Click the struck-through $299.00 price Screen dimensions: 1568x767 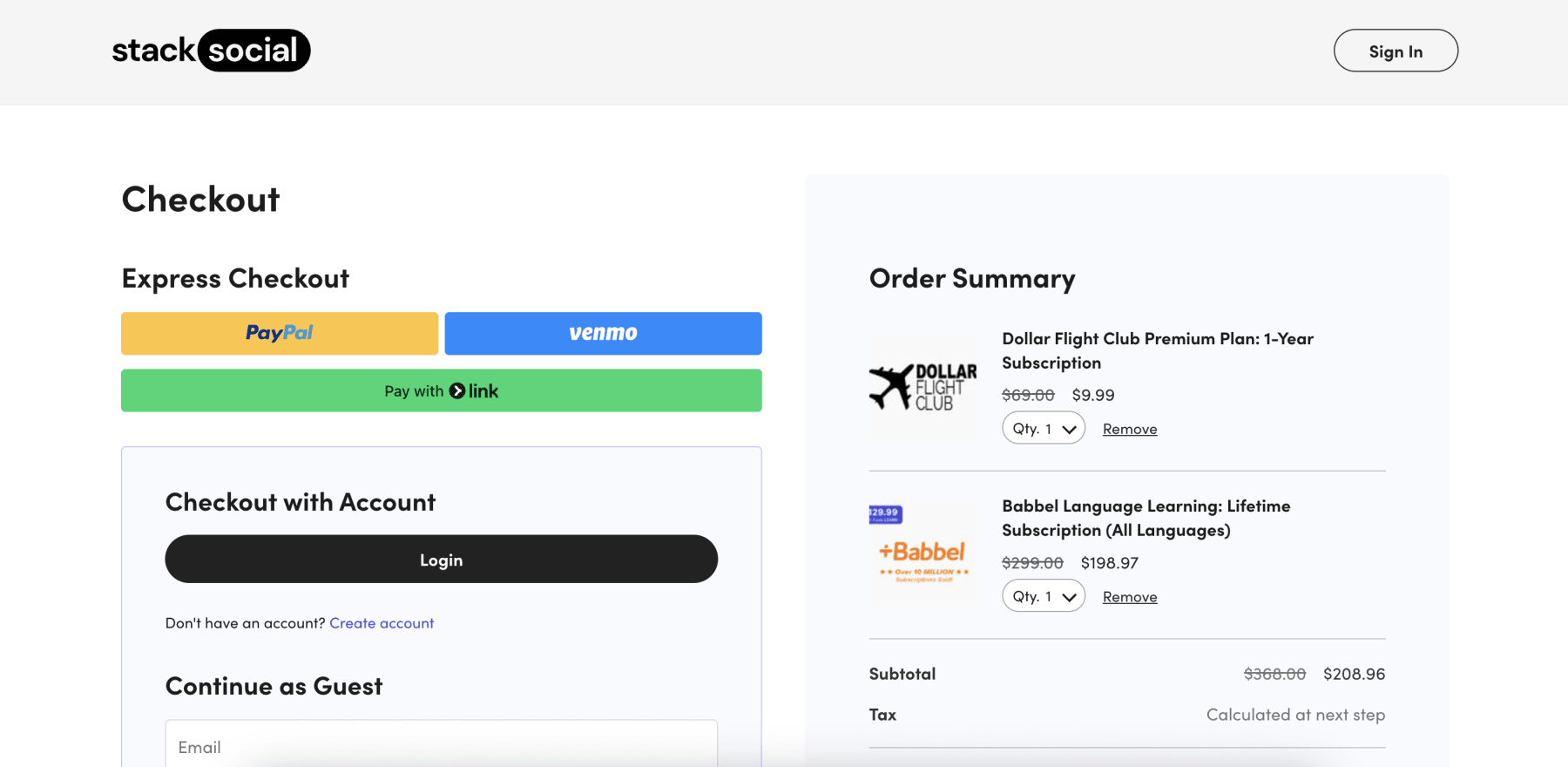[1032, 563]
